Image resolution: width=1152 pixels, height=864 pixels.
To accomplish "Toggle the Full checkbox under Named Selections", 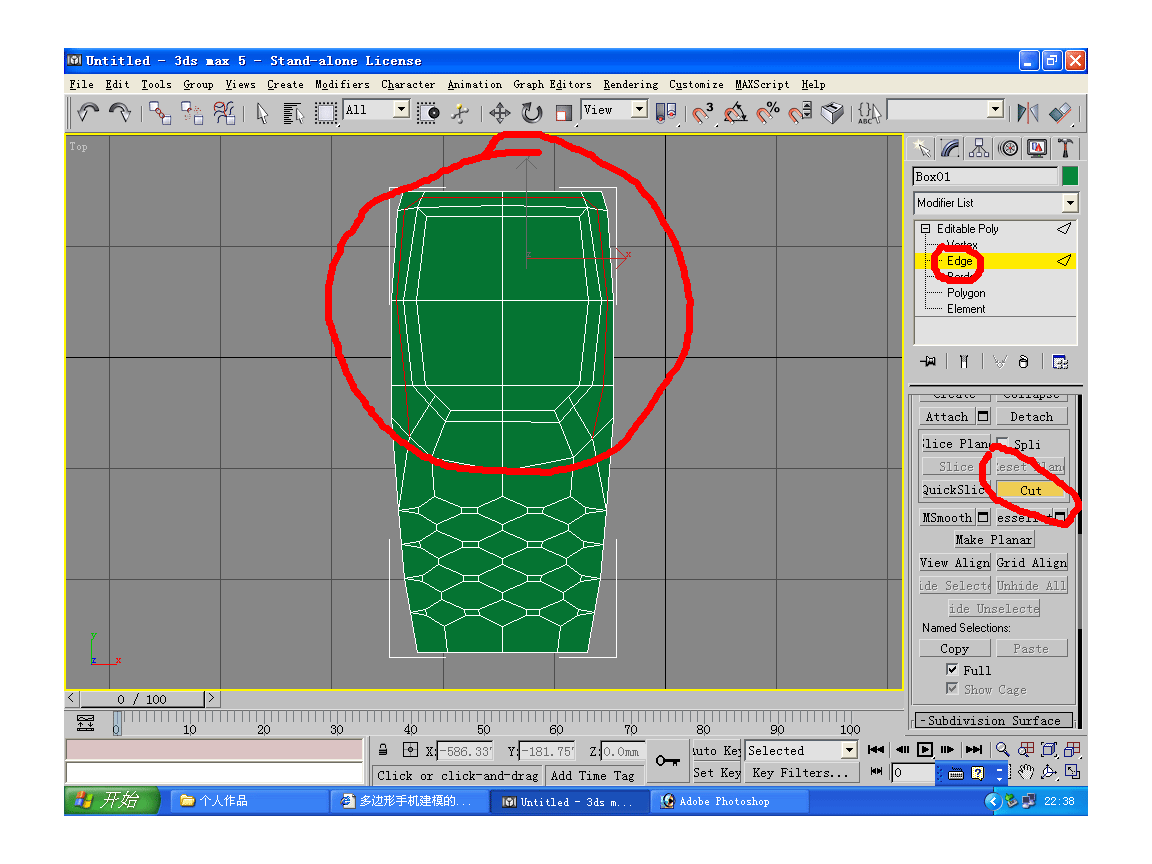I will click(952, 670).
